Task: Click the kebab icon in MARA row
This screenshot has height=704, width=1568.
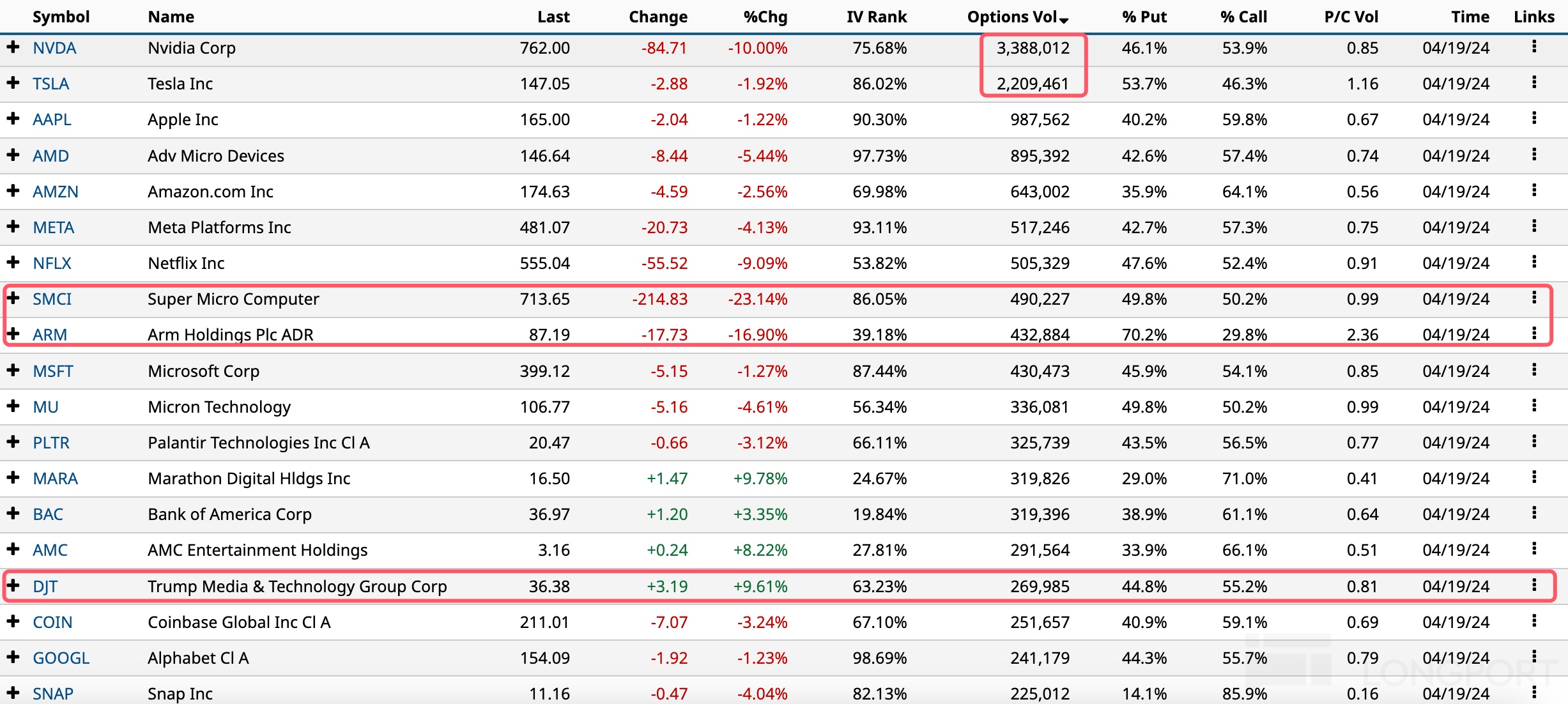Action: pyautogui.click(x=1533, y=477)
